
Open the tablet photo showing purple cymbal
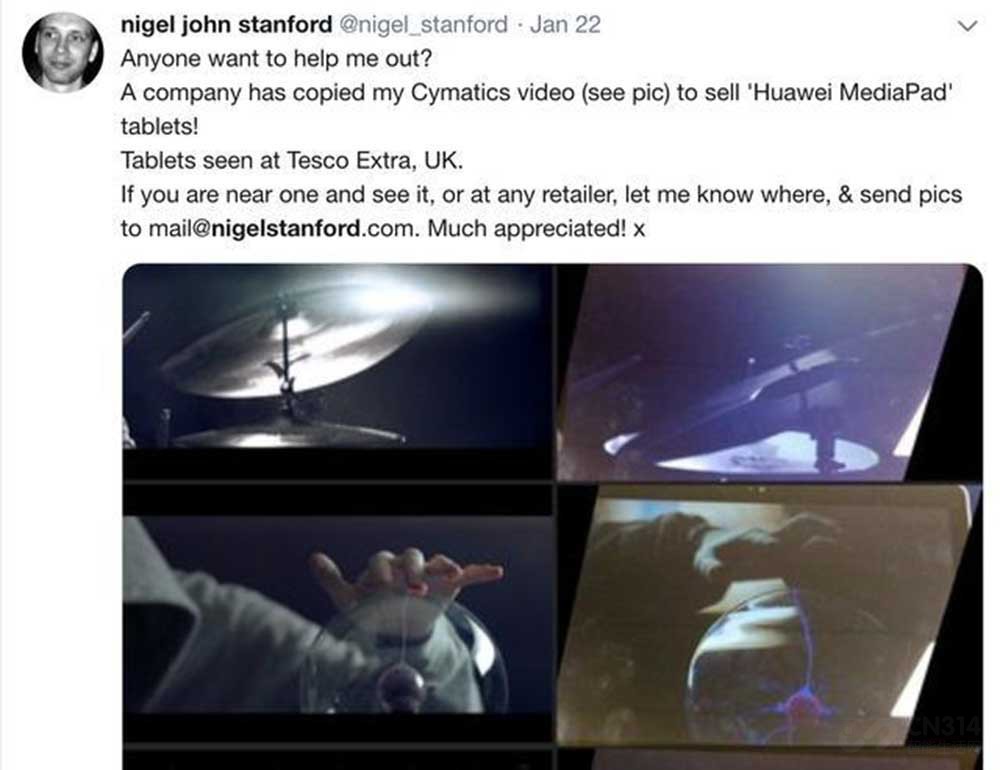(770, 372)
